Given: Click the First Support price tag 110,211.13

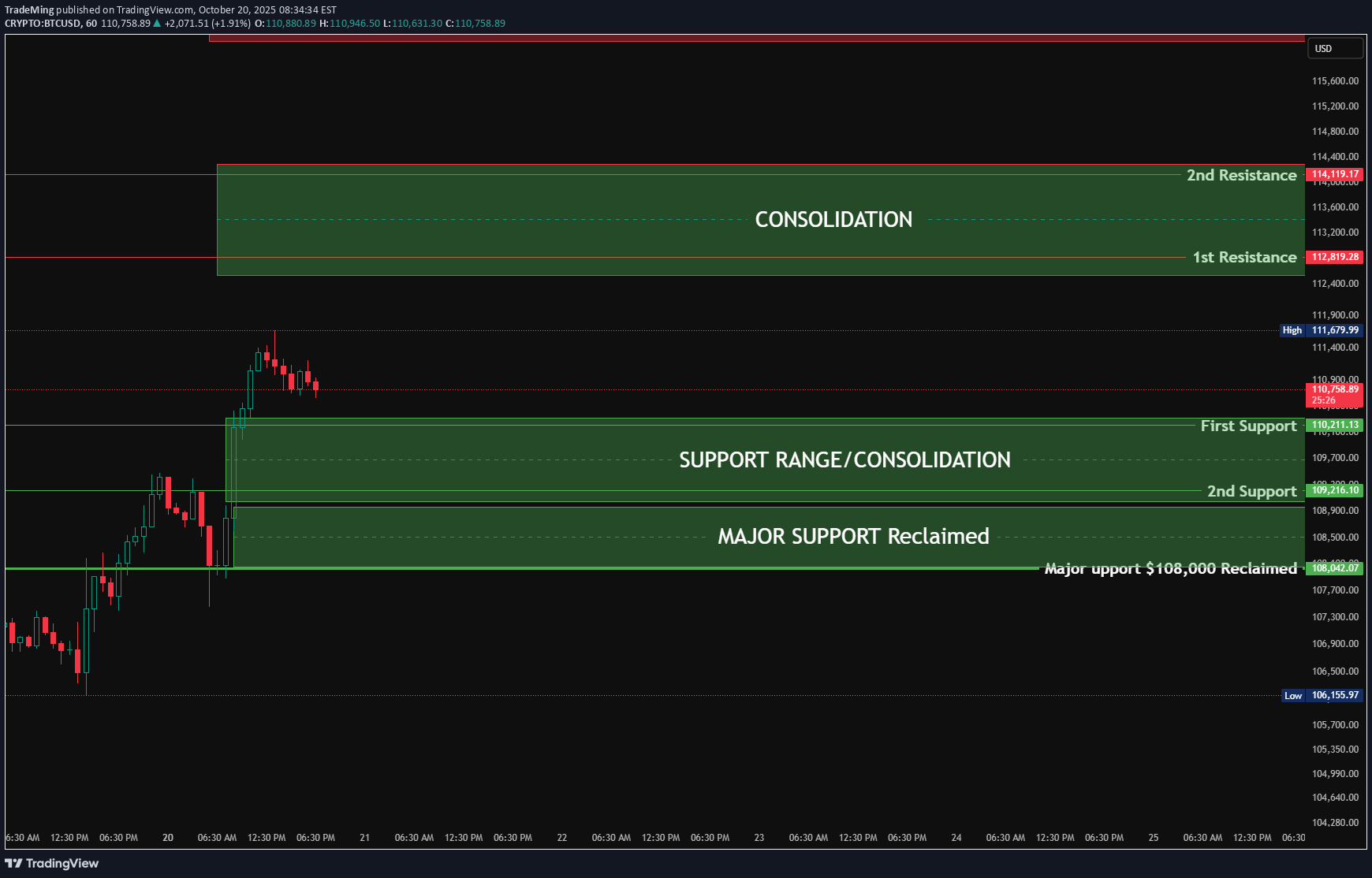Looking at the screenshot, I should (1334, 425).
